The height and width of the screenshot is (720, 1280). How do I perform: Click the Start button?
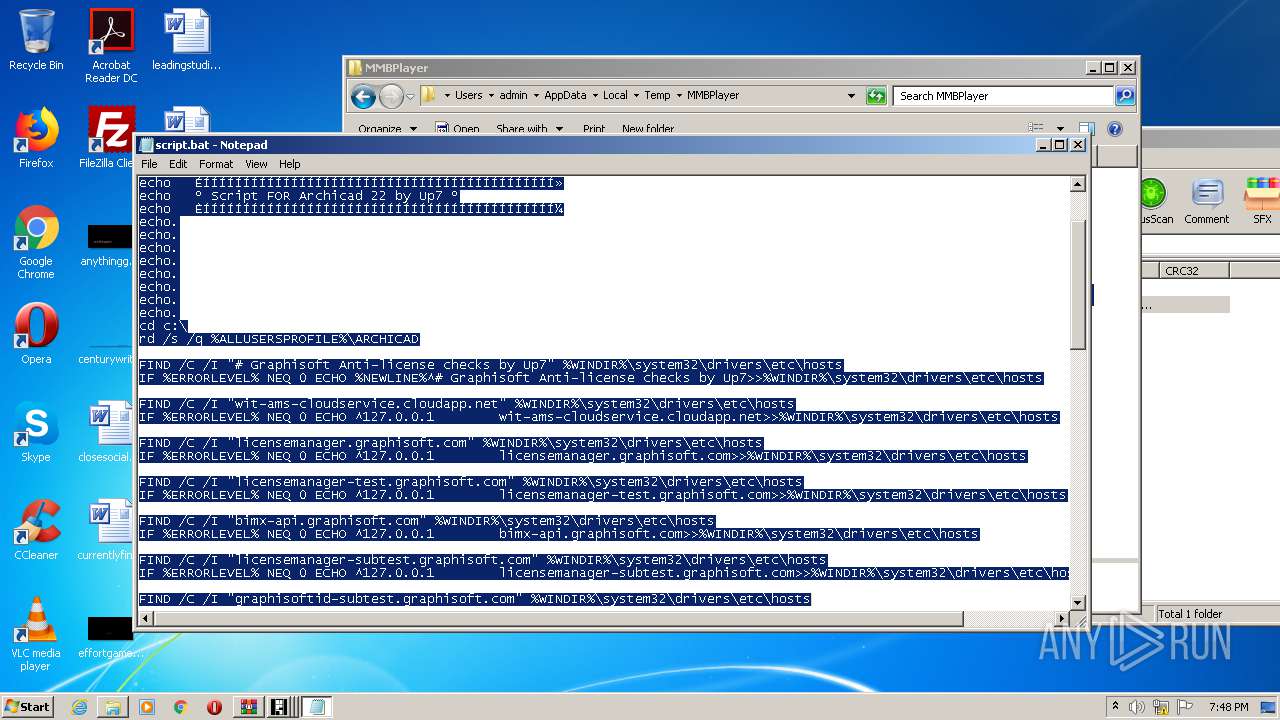(28, 706)
